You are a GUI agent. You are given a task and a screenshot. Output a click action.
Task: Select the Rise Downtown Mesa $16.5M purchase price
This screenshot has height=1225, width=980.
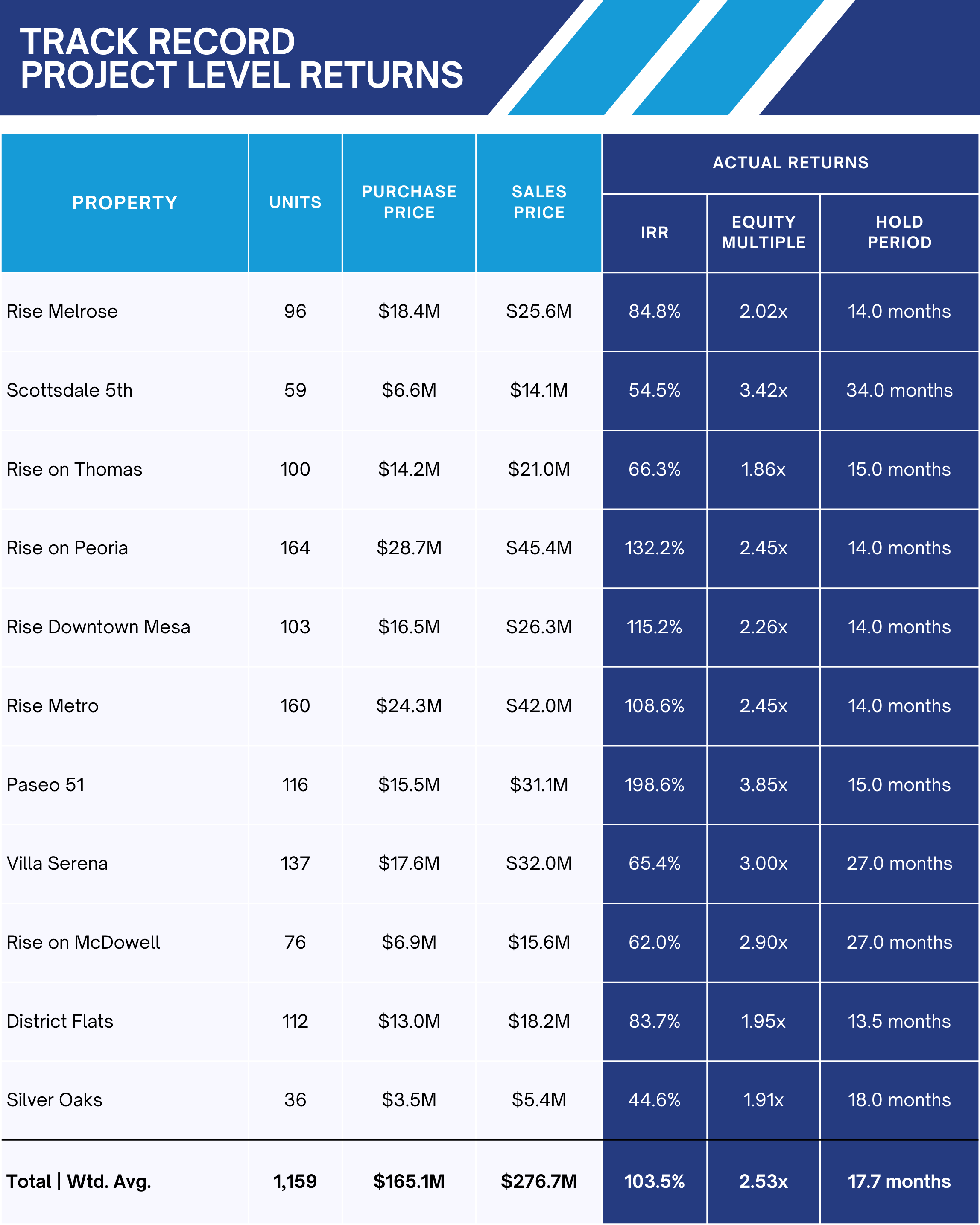point(409,627)
